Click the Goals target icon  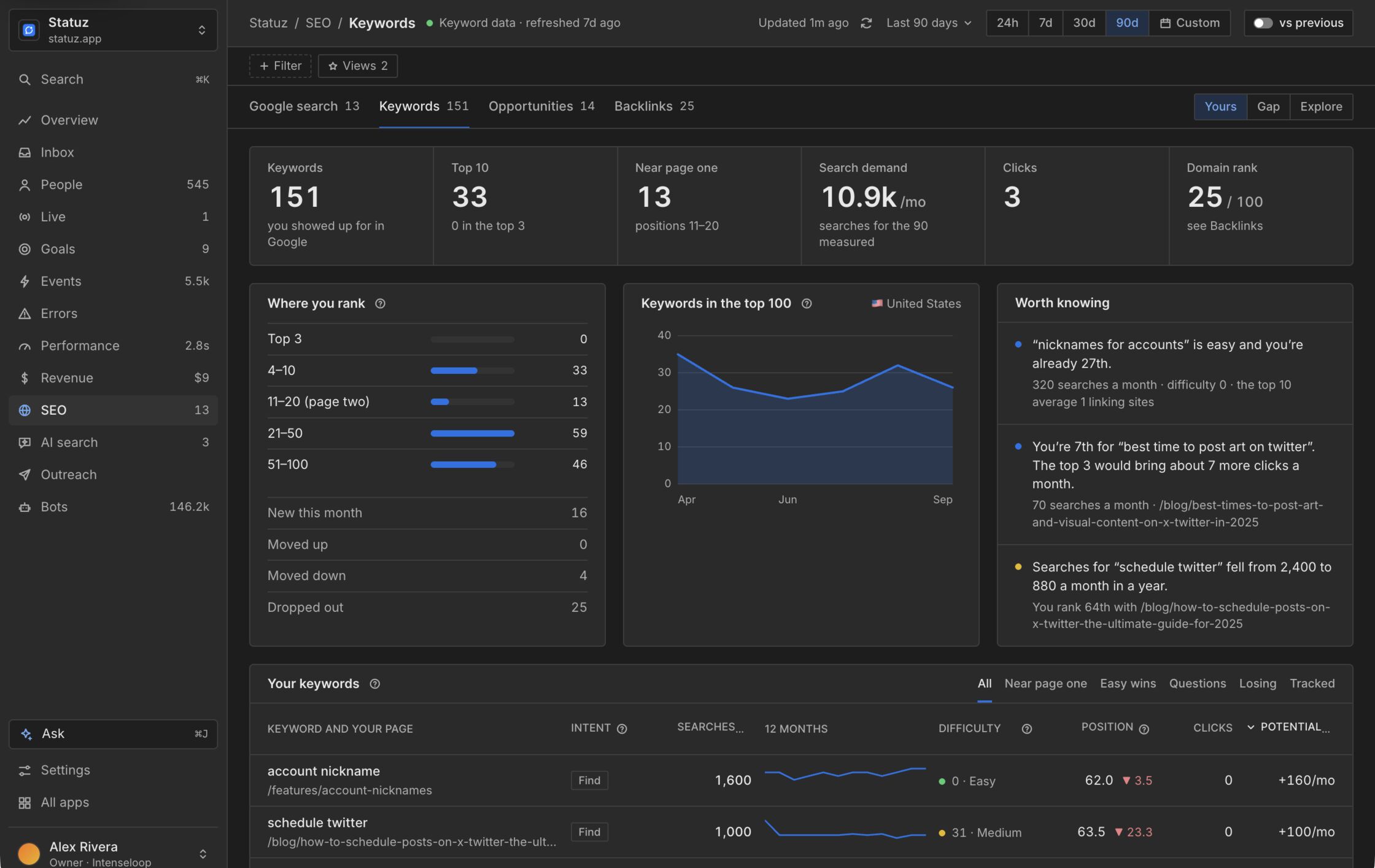tap(25, 249)
